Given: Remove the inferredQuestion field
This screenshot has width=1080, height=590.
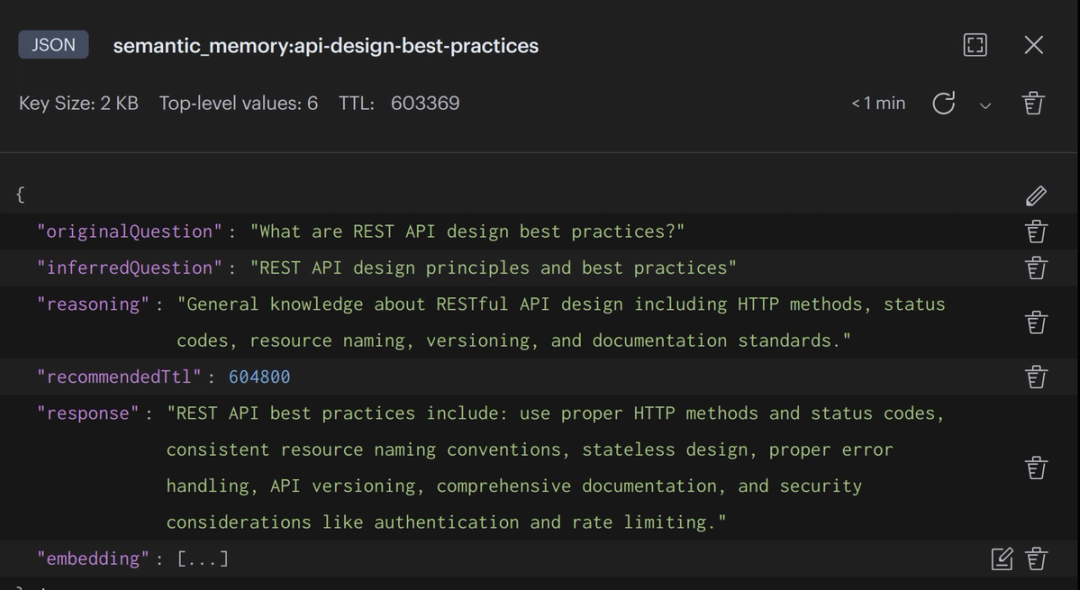Looking at the screenshot, I should click(1036, 267).
